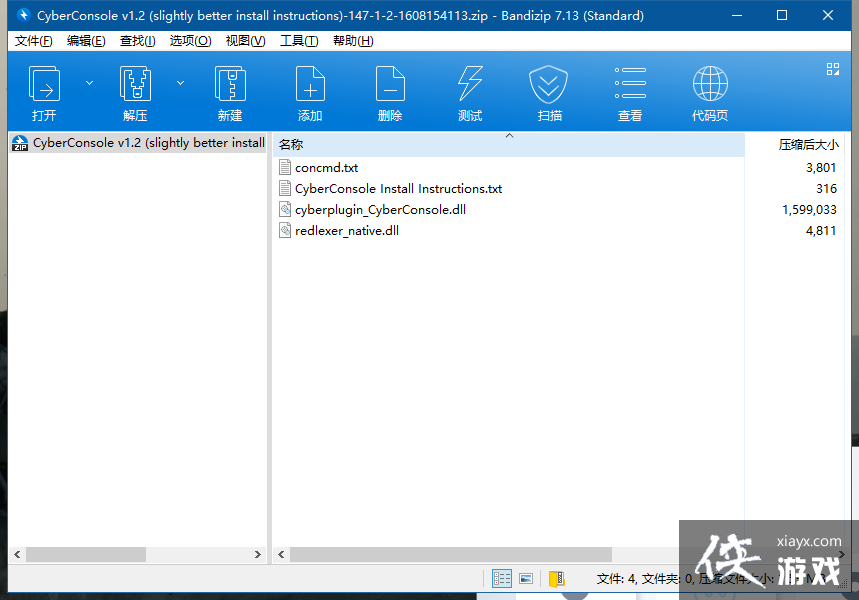Start the 扫描 (Scan) shield icon

[x=549, y=85]
